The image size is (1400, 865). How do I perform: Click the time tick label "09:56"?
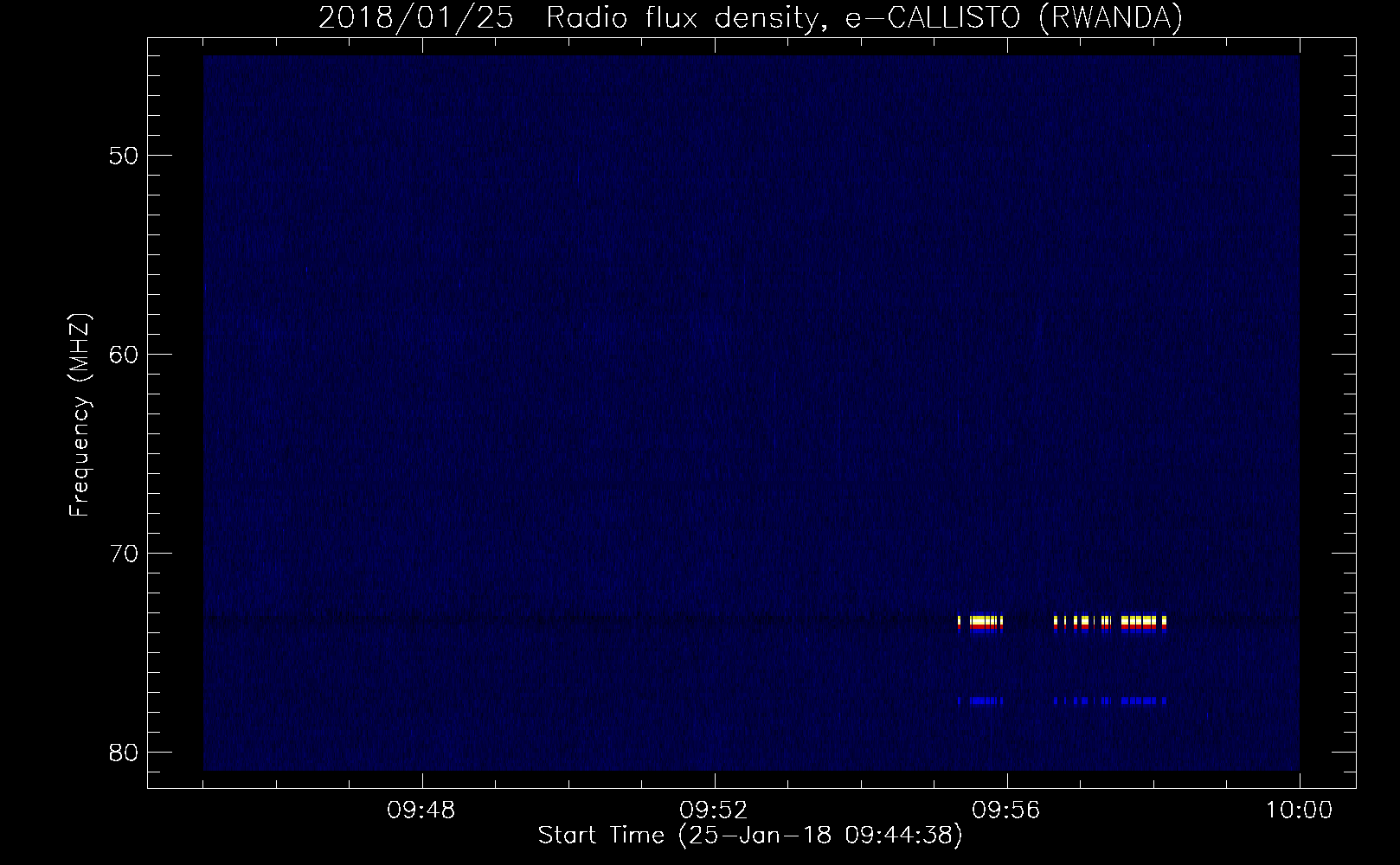(1006, 811)
